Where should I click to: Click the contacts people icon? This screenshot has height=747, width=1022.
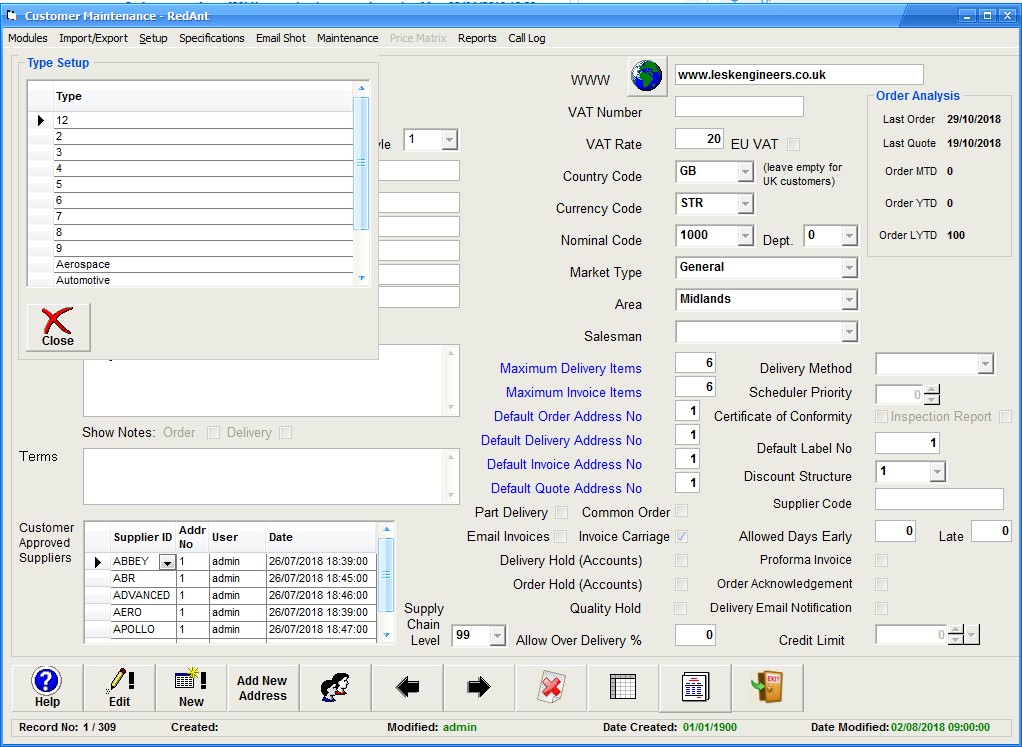(335, 687)
